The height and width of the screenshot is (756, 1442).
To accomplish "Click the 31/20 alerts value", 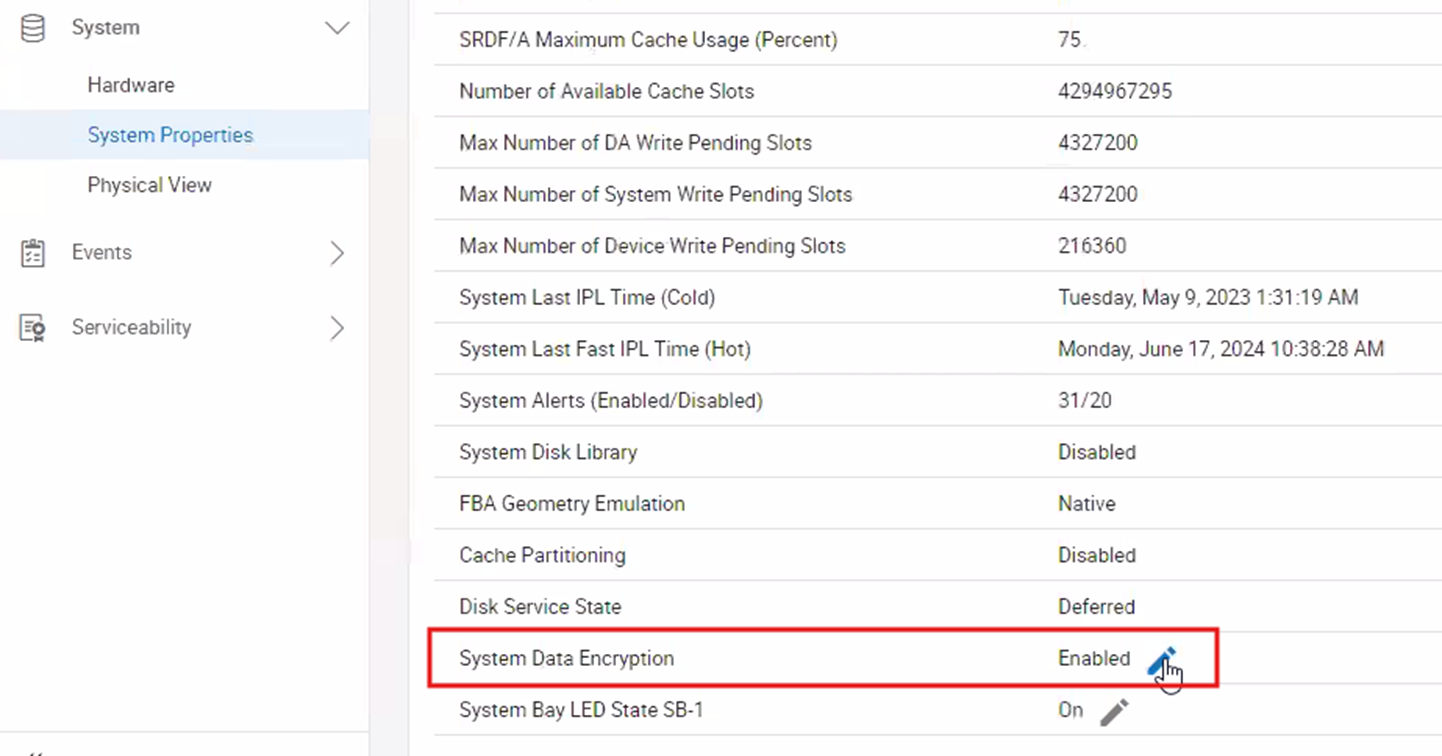I will pyautogui.click(x=1085, y=401).
